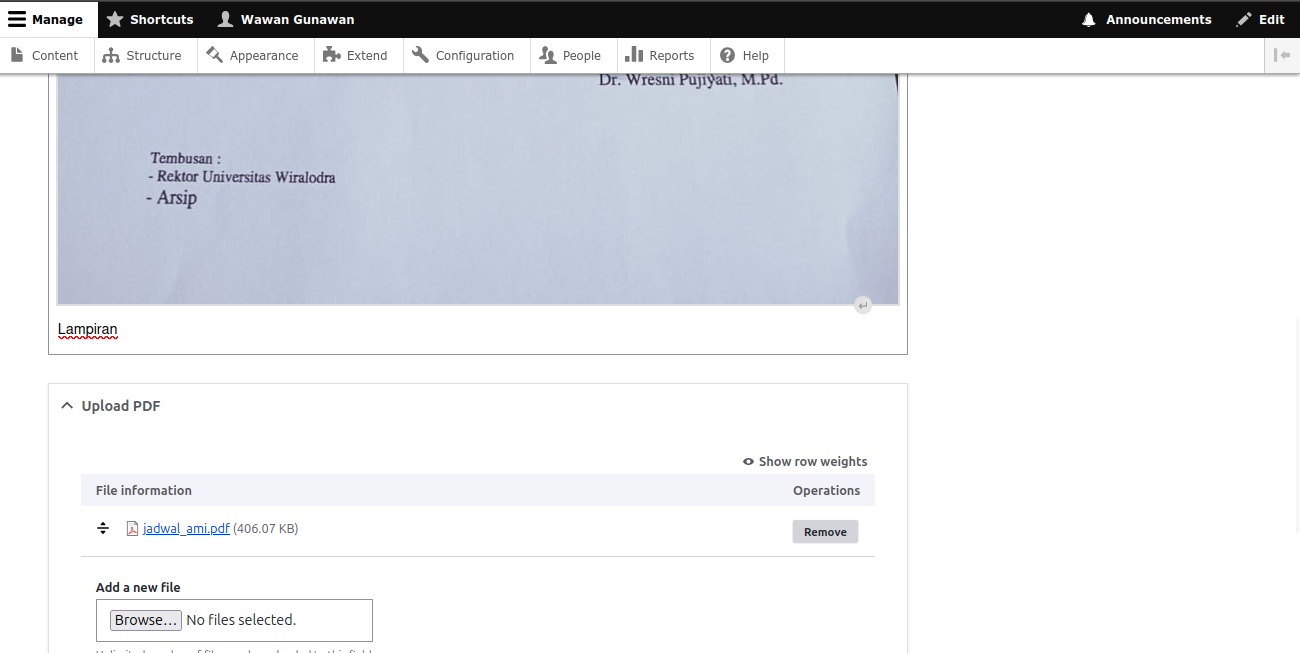Image resolution: width=1300 pixels, height=653 pixels.
Task: Click the Edit pencil in the top bar
Action: [x=1260, y=19]
